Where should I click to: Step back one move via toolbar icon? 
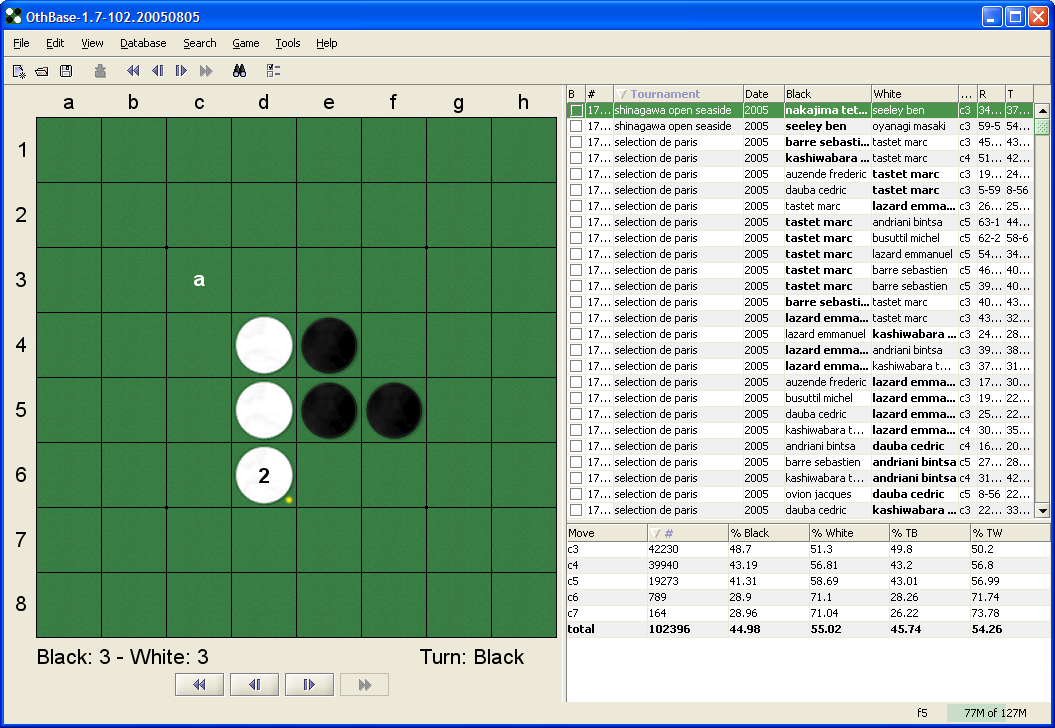click(157, 71)
